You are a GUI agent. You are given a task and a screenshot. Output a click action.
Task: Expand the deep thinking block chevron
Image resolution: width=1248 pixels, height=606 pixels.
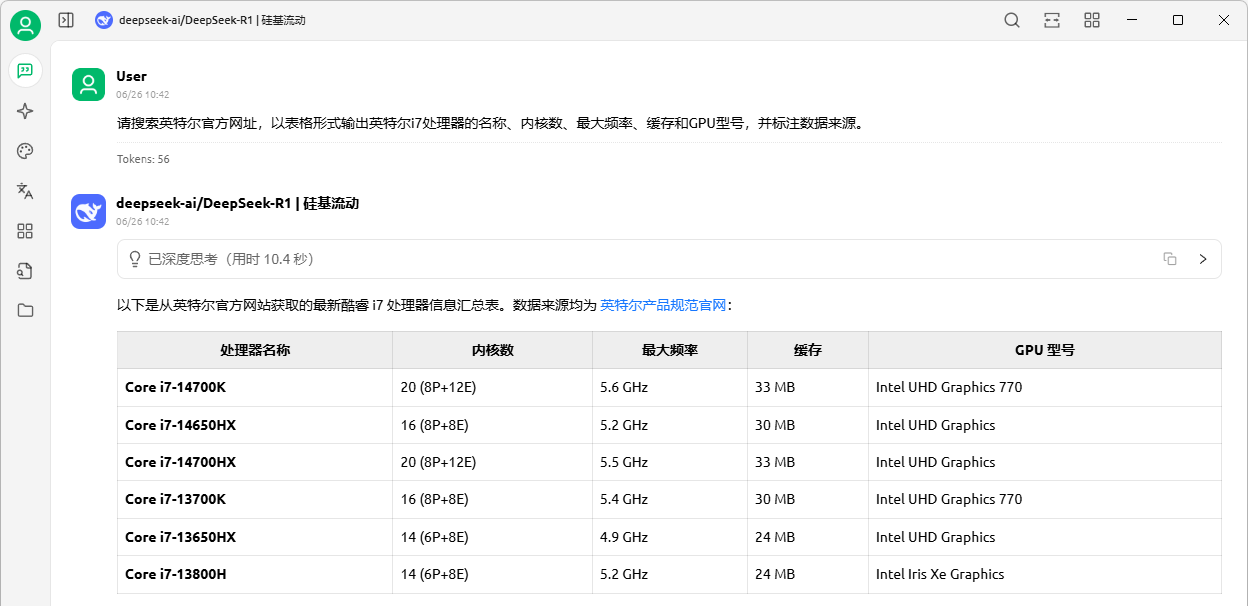pos(1203,259)
